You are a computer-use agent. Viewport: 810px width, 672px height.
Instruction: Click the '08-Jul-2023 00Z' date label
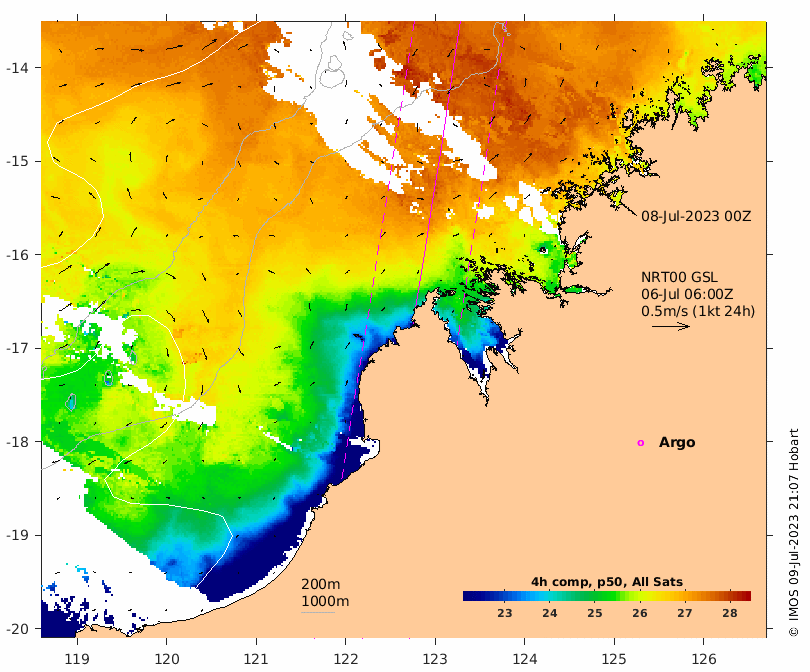[x=696, y=216]
